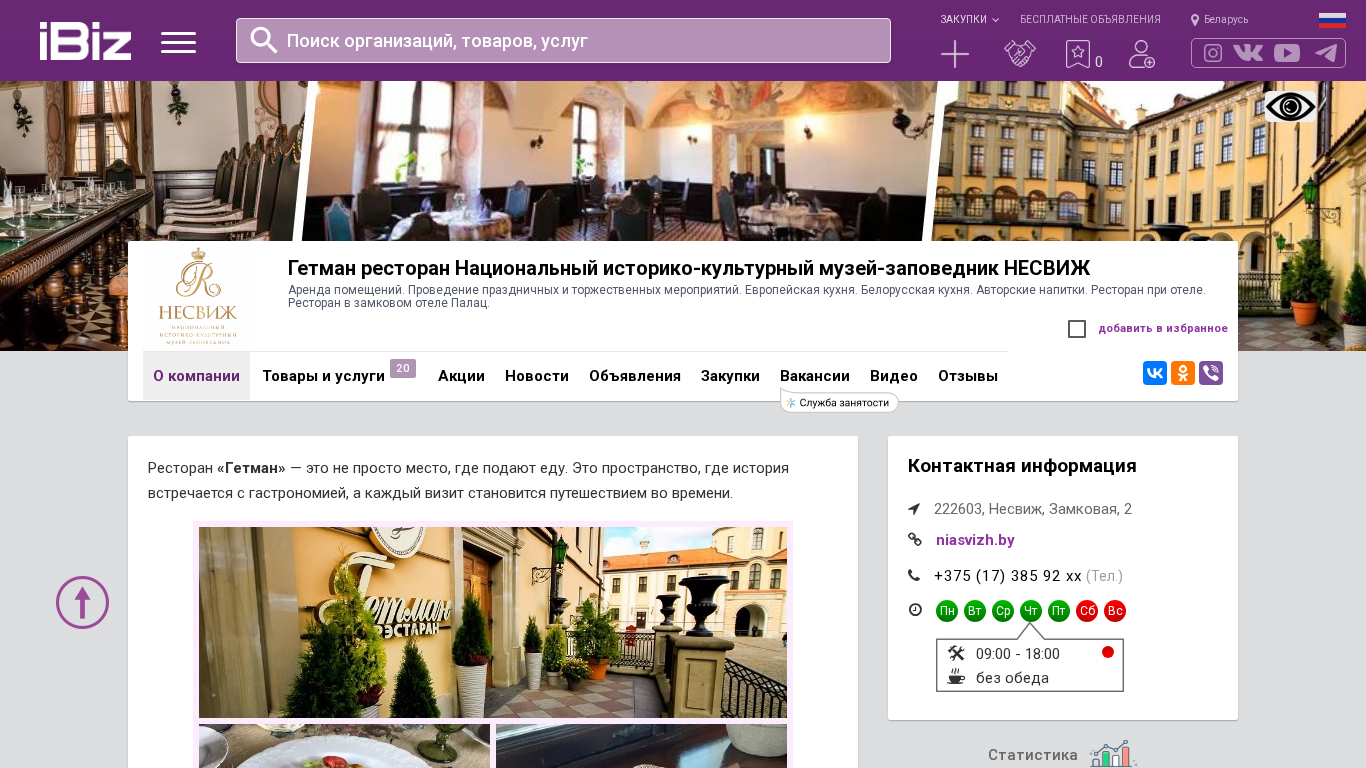Click the phone handset icon
Viewport: 1366px width, 768px height.
914,575
